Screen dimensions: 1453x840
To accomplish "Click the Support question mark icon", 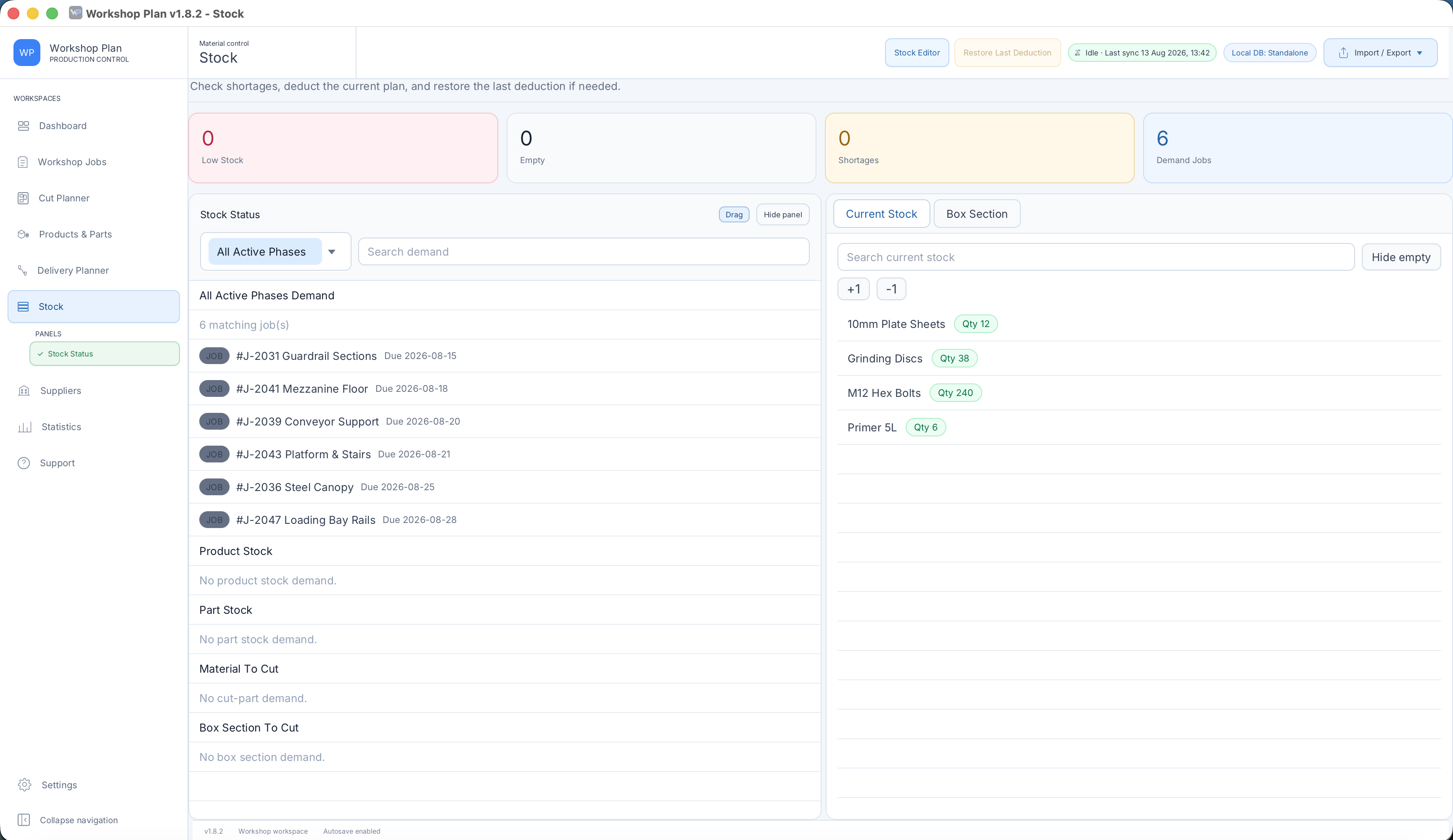I will point(24,463).
